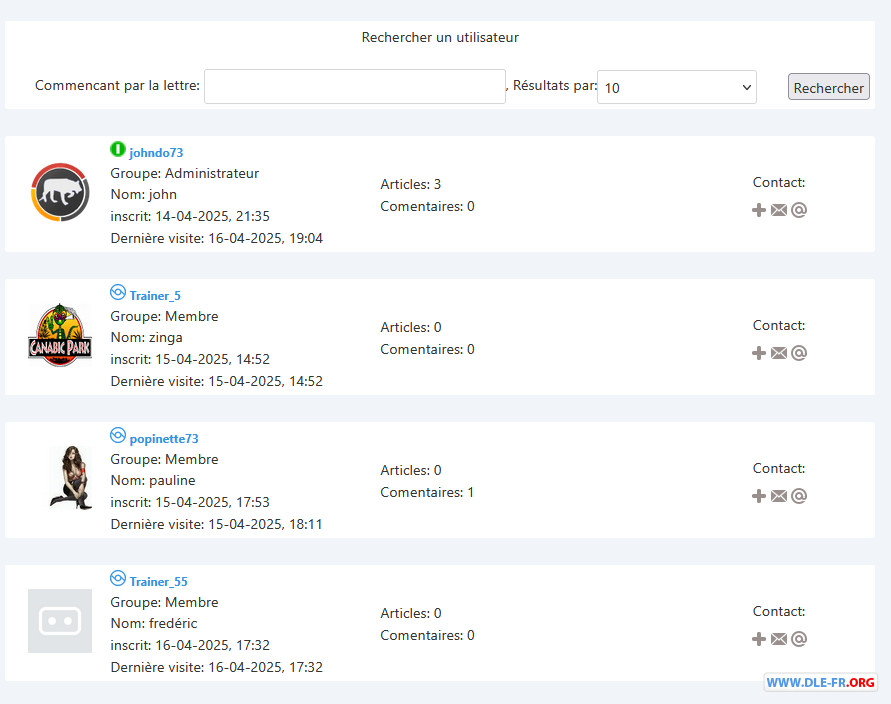The height and width of the screenshot is (704, 891).
Task: Click the Rechercher search button
Action: (x=828, y=87)
